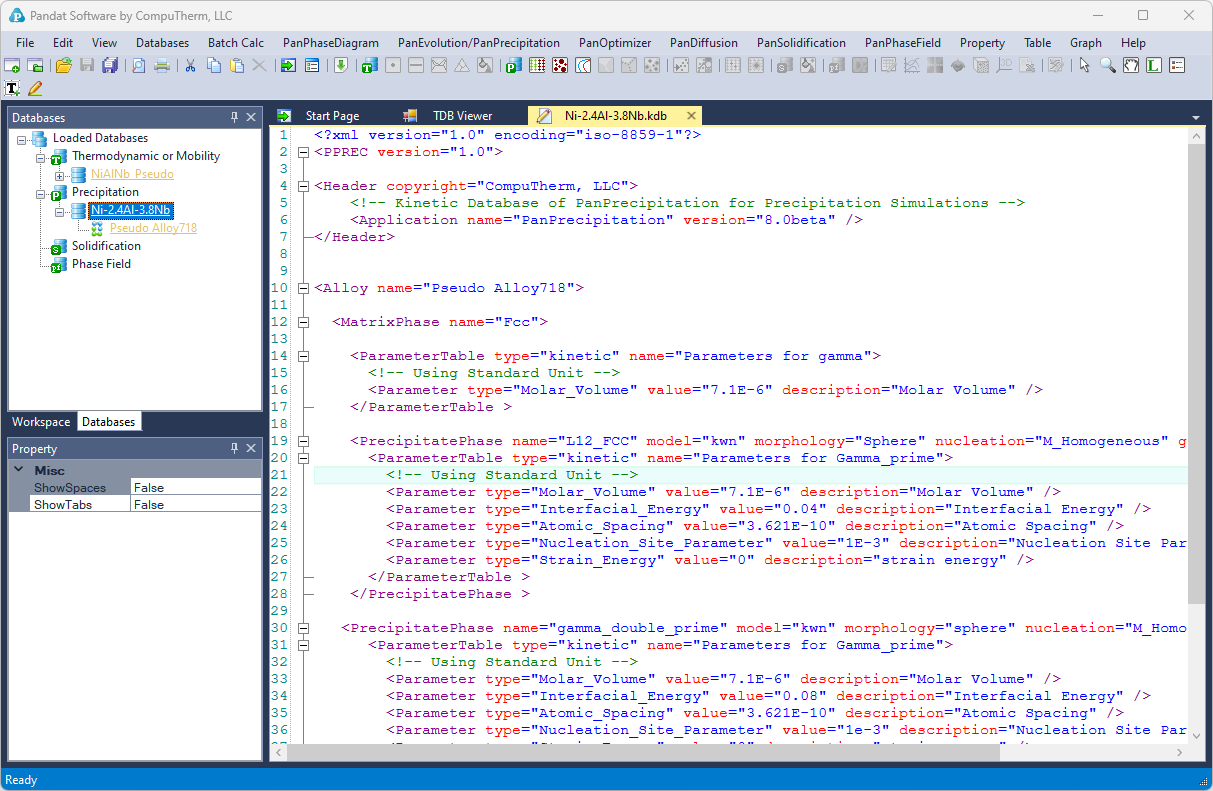Image resolution: width=1213 pixels, height=791 pixels.
Task: Switch to the Workspace panel tab
Action: [41, 422]
